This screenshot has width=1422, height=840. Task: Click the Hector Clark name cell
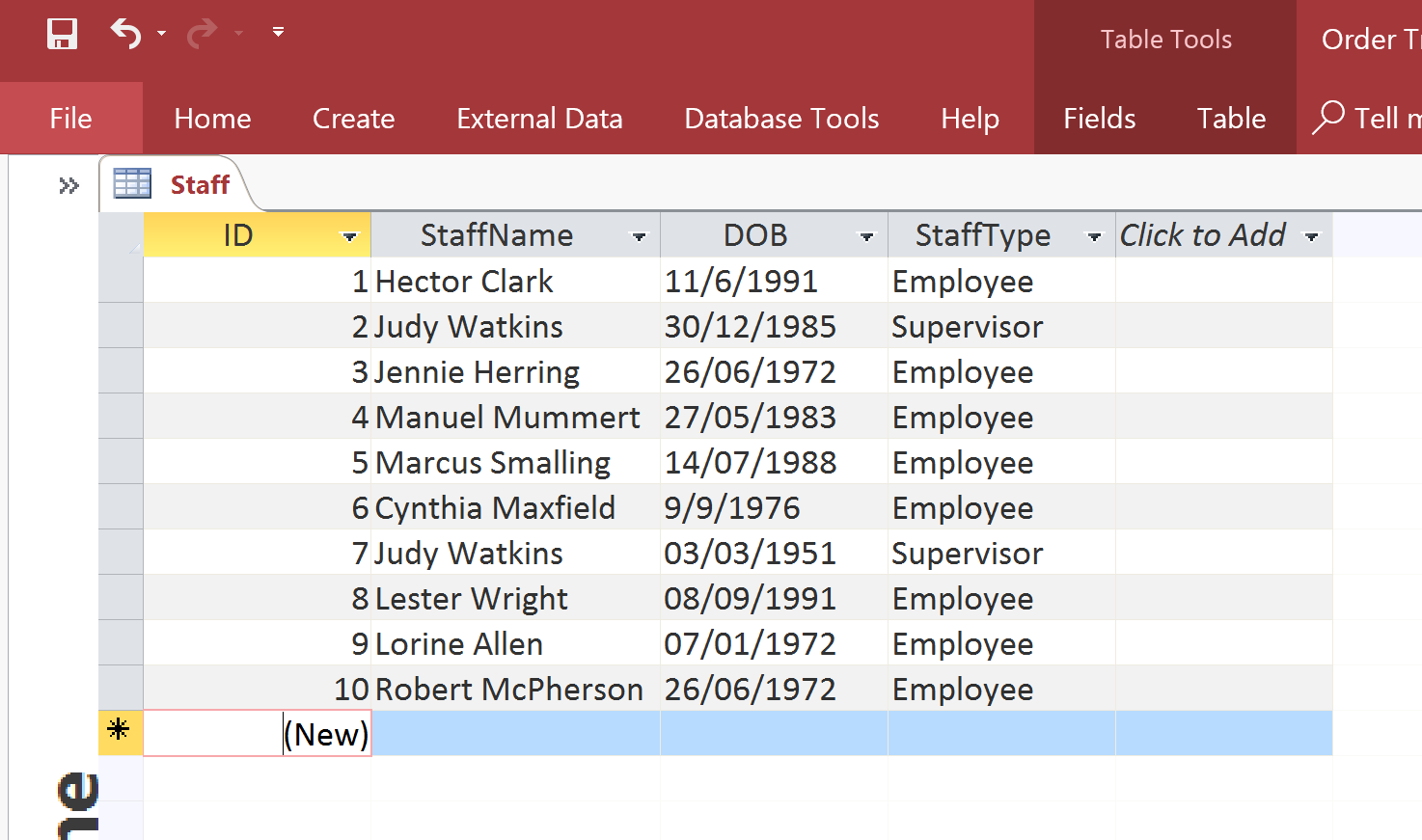click(x=515, y=281)
